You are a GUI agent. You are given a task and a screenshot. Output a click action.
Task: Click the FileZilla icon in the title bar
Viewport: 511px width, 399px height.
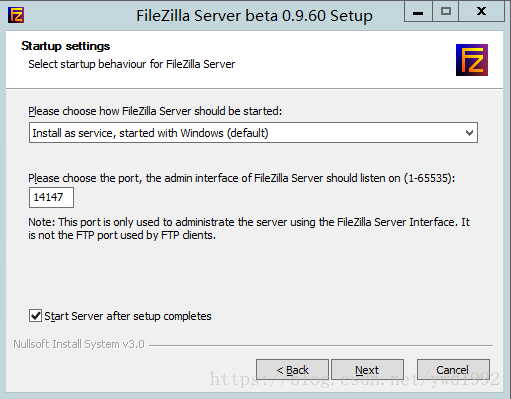pyautogui.click(x=16, y=15)
